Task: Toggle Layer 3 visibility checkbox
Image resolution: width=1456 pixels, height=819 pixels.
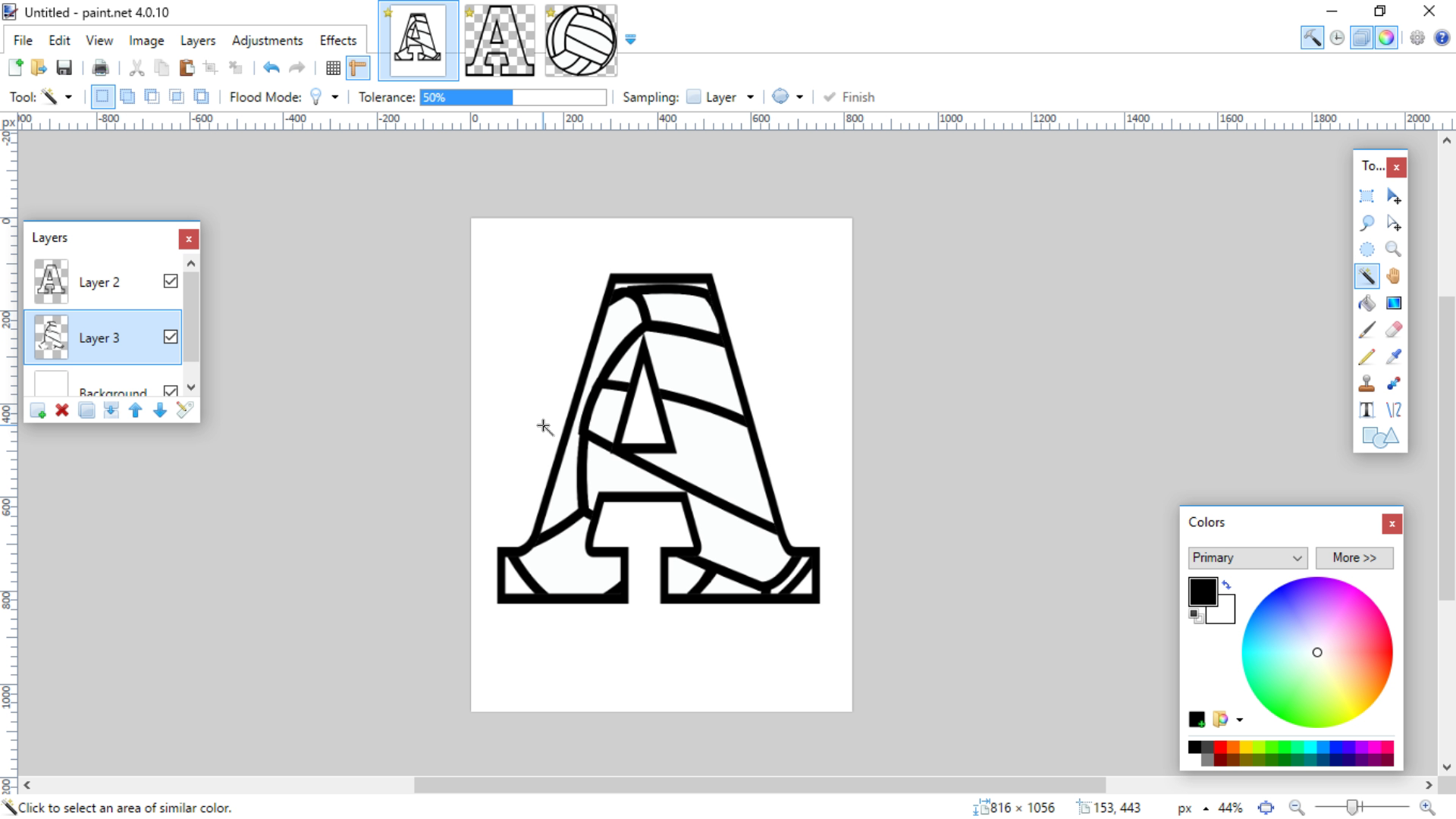Action: (x=171, y=337)
